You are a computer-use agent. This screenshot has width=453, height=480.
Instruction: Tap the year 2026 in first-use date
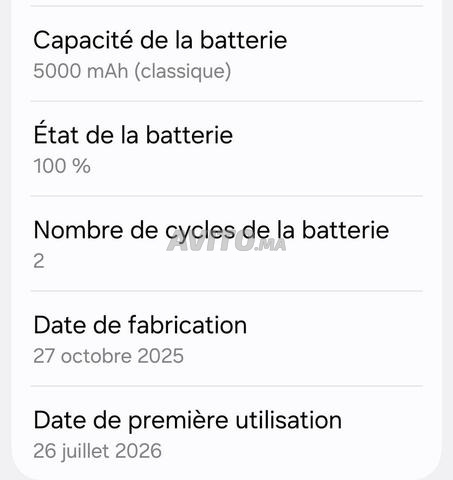click(x=138, y=451)
